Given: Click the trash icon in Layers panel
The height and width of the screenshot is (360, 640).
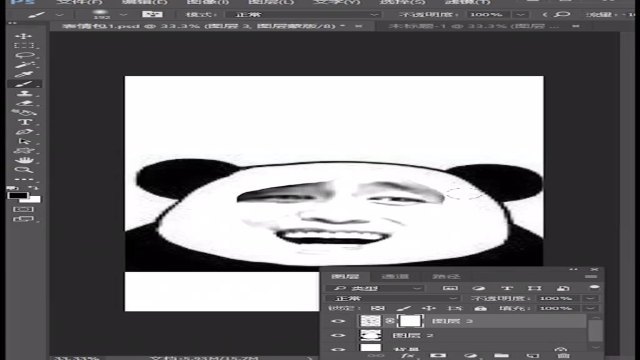Looking at the screenshot, I should pos(564,356).
